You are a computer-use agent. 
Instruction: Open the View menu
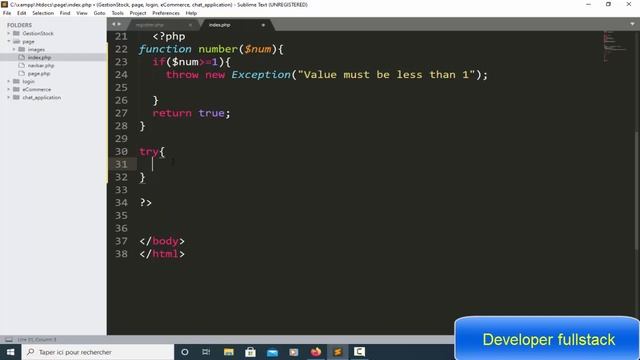pyautogui.click(x=82, y=13)
